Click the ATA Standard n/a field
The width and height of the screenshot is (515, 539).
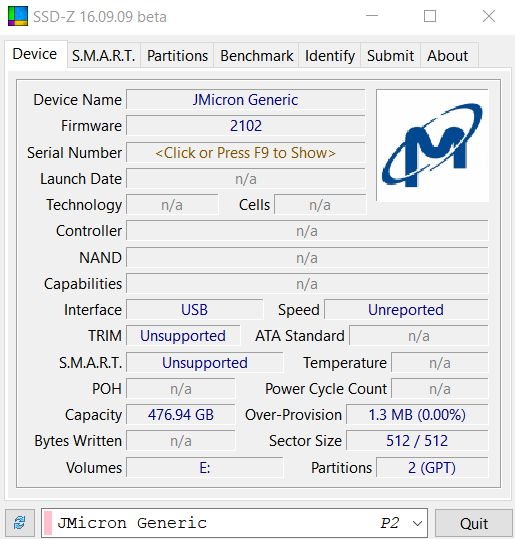coord(419,336)
